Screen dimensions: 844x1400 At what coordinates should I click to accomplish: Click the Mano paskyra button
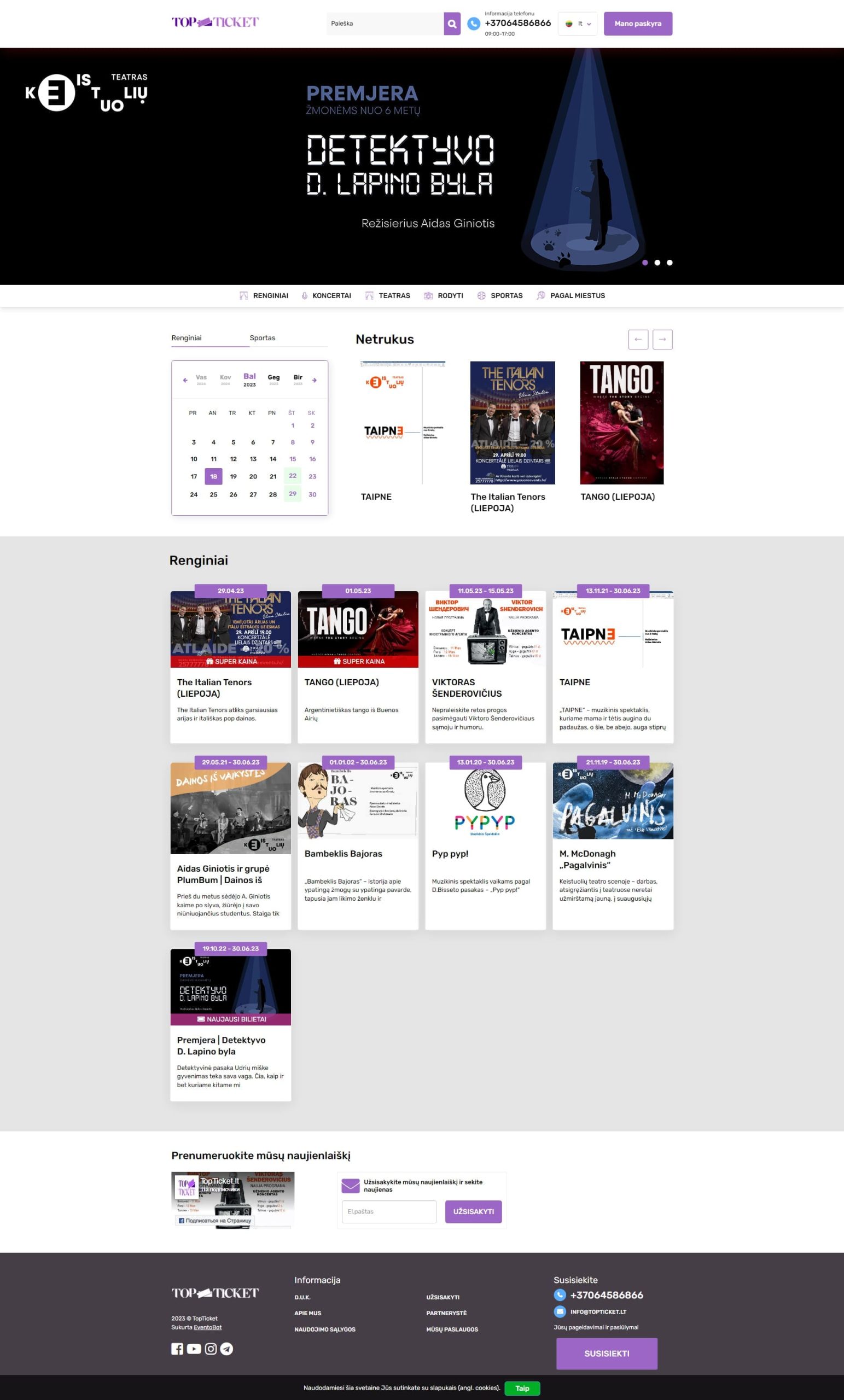(x=638, y=24)
